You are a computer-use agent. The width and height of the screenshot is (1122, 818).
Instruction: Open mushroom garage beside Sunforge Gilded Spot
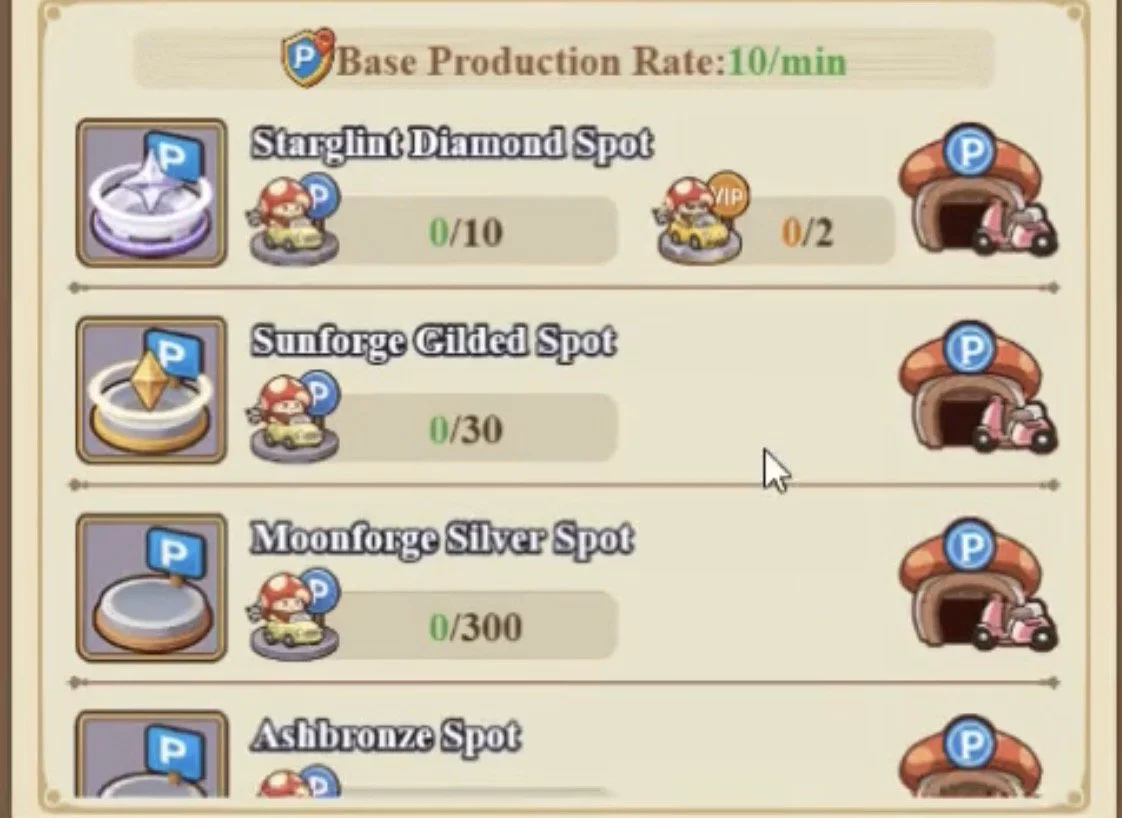pyautogui.click(x=977, y=387)
